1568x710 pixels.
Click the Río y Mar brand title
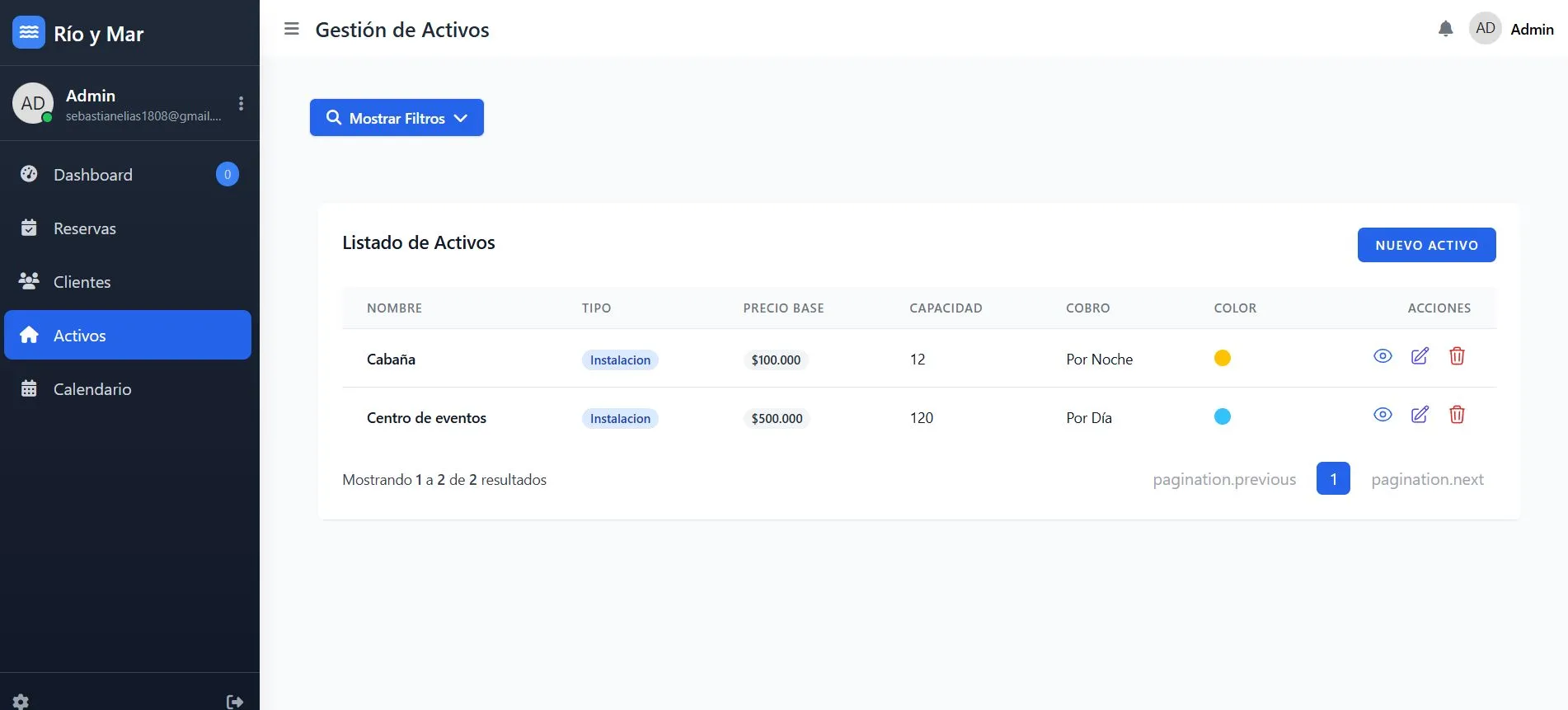click(98, 34)
